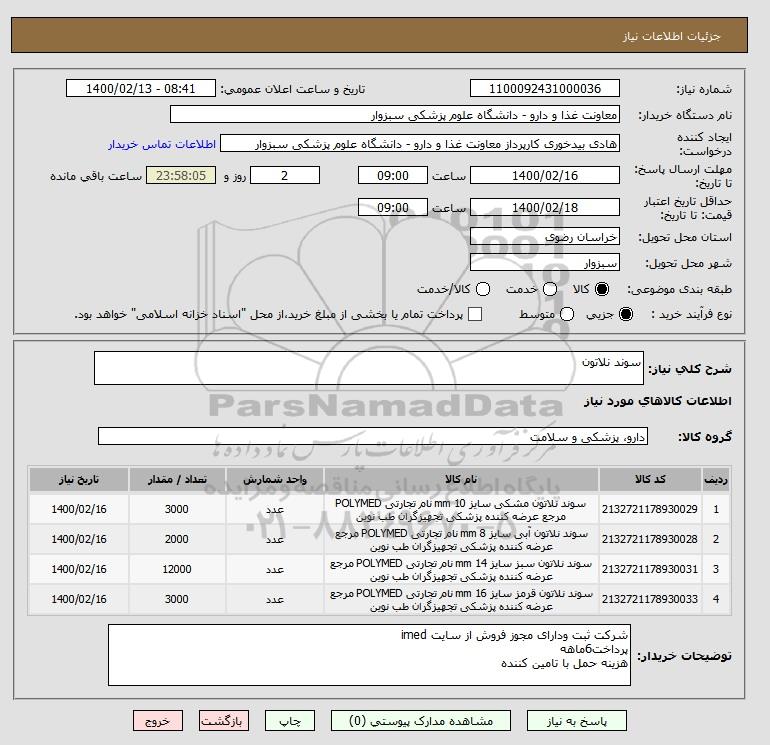The width and height of the screenshot is (770, 745).
Task: Click the request creator field هادی بیدخوری
Action: click(420, 144)
